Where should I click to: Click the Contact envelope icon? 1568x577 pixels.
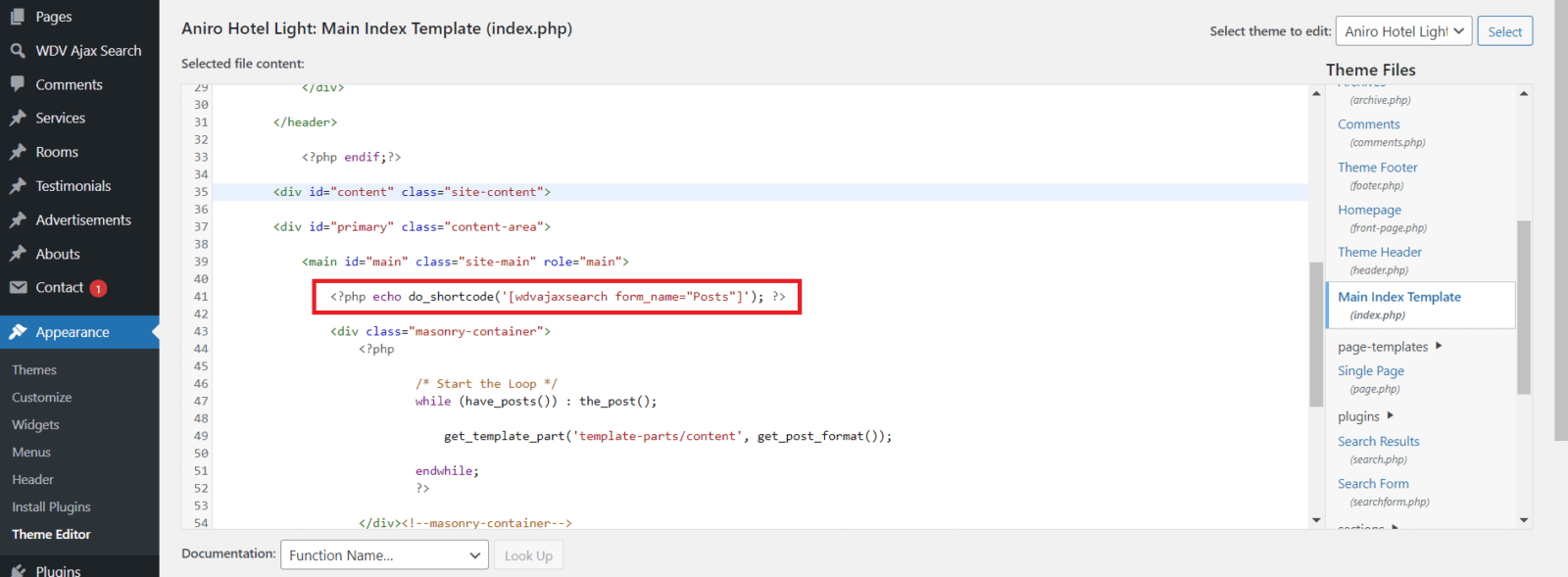[18, 287]
